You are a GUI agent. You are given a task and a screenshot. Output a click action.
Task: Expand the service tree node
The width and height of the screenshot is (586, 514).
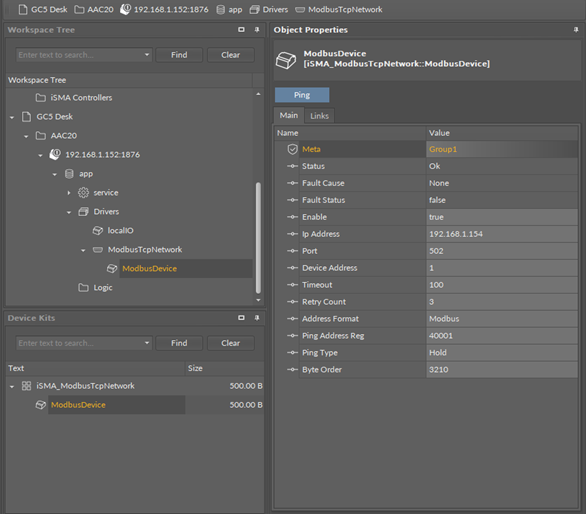(x=69, y=193)
